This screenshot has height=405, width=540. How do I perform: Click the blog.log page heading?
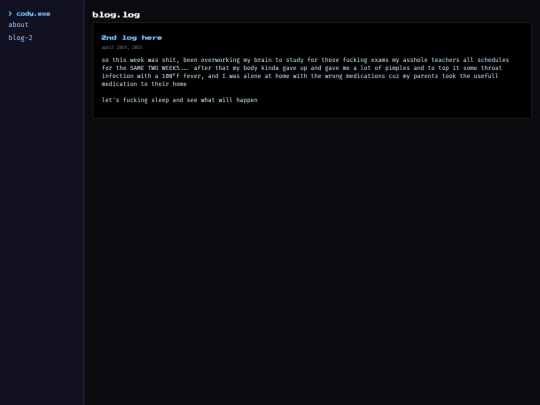pos(116,15)
